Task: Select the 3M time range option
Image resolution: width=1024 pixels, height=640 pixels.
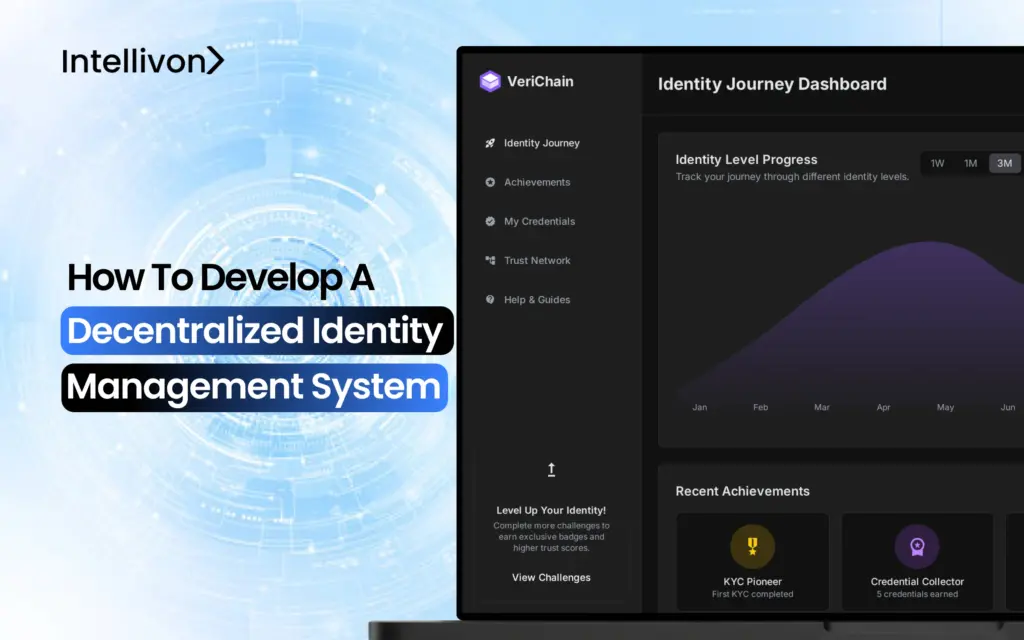Action: tap(1004, 162)
